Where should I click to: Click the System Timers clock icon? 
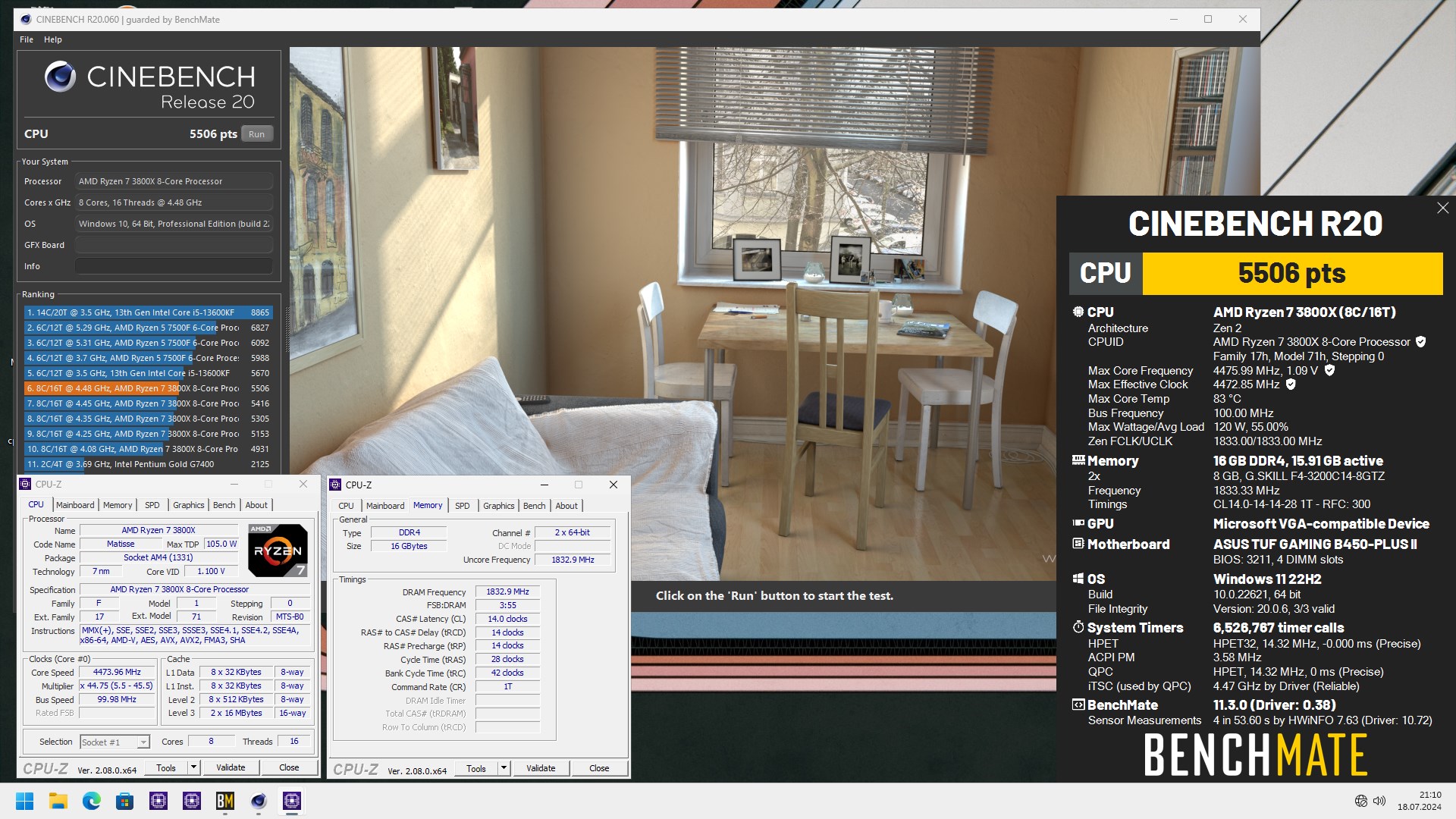coord(1078,627)
